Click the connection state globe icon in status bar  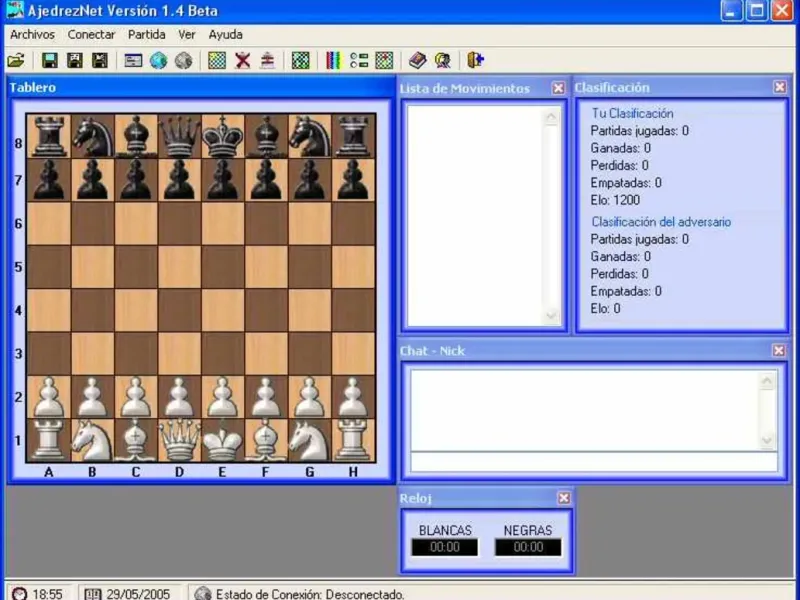(x=203, y=593)
